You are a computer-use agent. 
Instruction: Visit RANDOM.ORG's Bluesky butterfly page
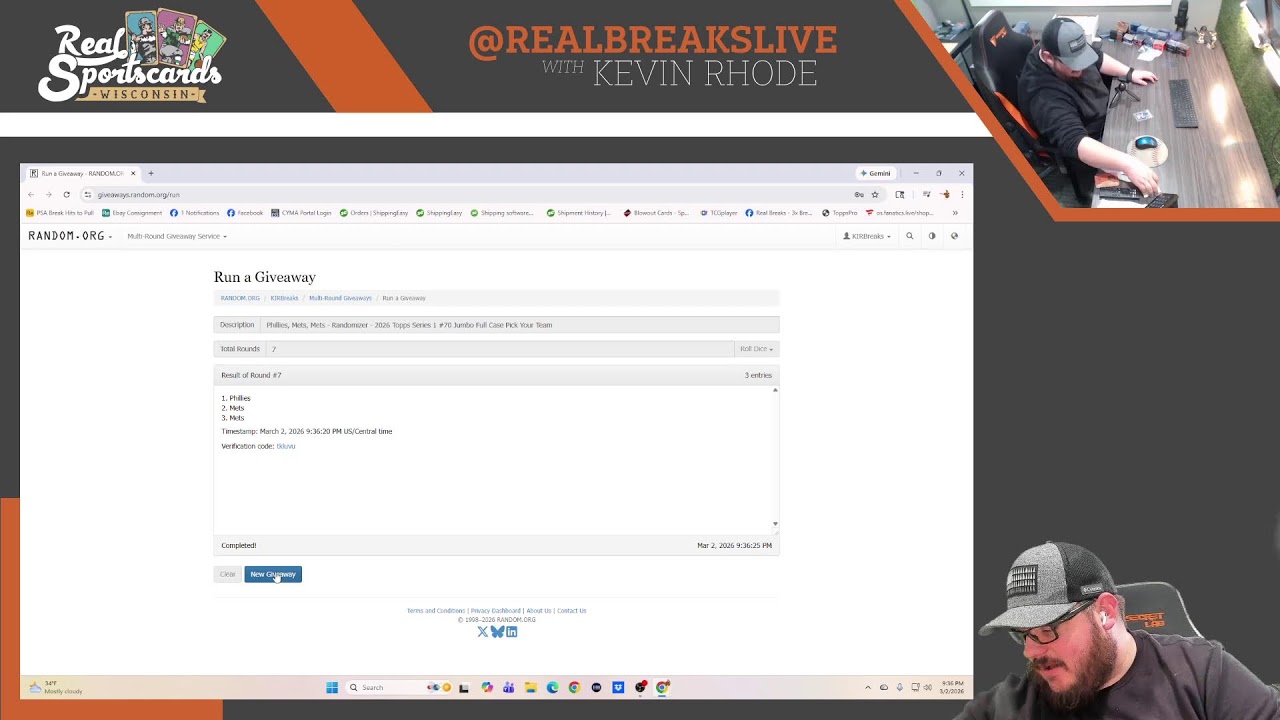pos(497,632)
